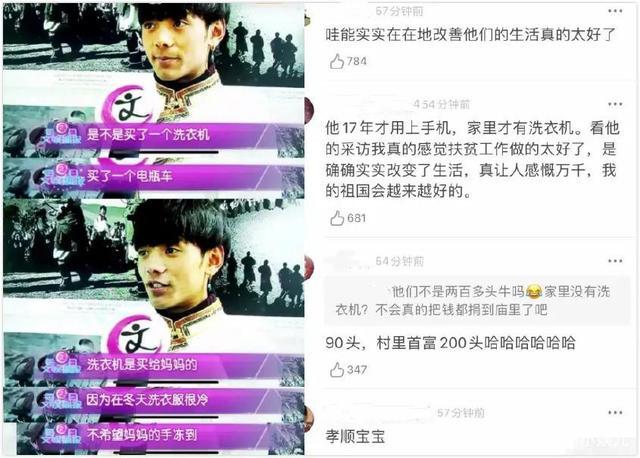Open bottom screenshot captioned 洗衣机是买给妈妈的

[x=153, y=327]
